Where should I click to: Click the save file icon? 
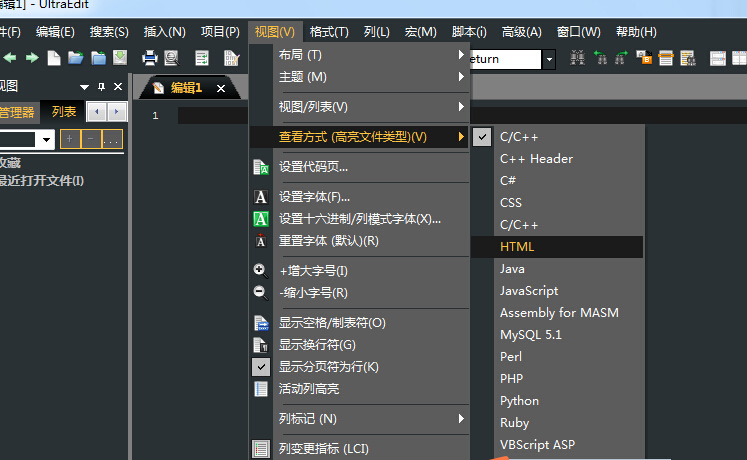120,58
